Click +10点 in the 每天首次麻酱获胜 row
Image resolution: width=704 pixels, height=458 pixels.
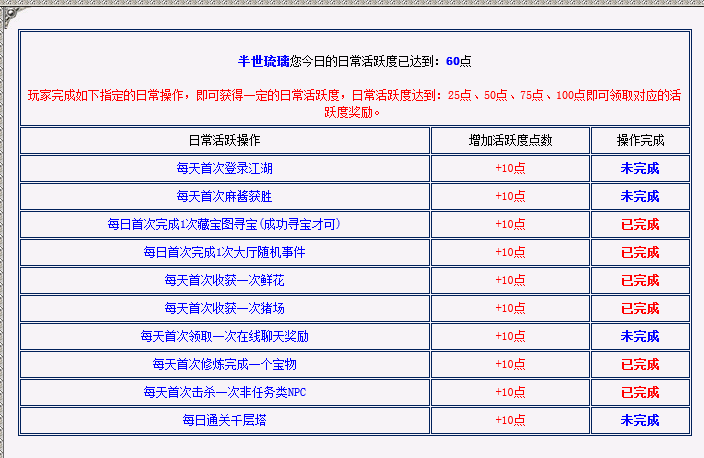[x=510, y=196]
